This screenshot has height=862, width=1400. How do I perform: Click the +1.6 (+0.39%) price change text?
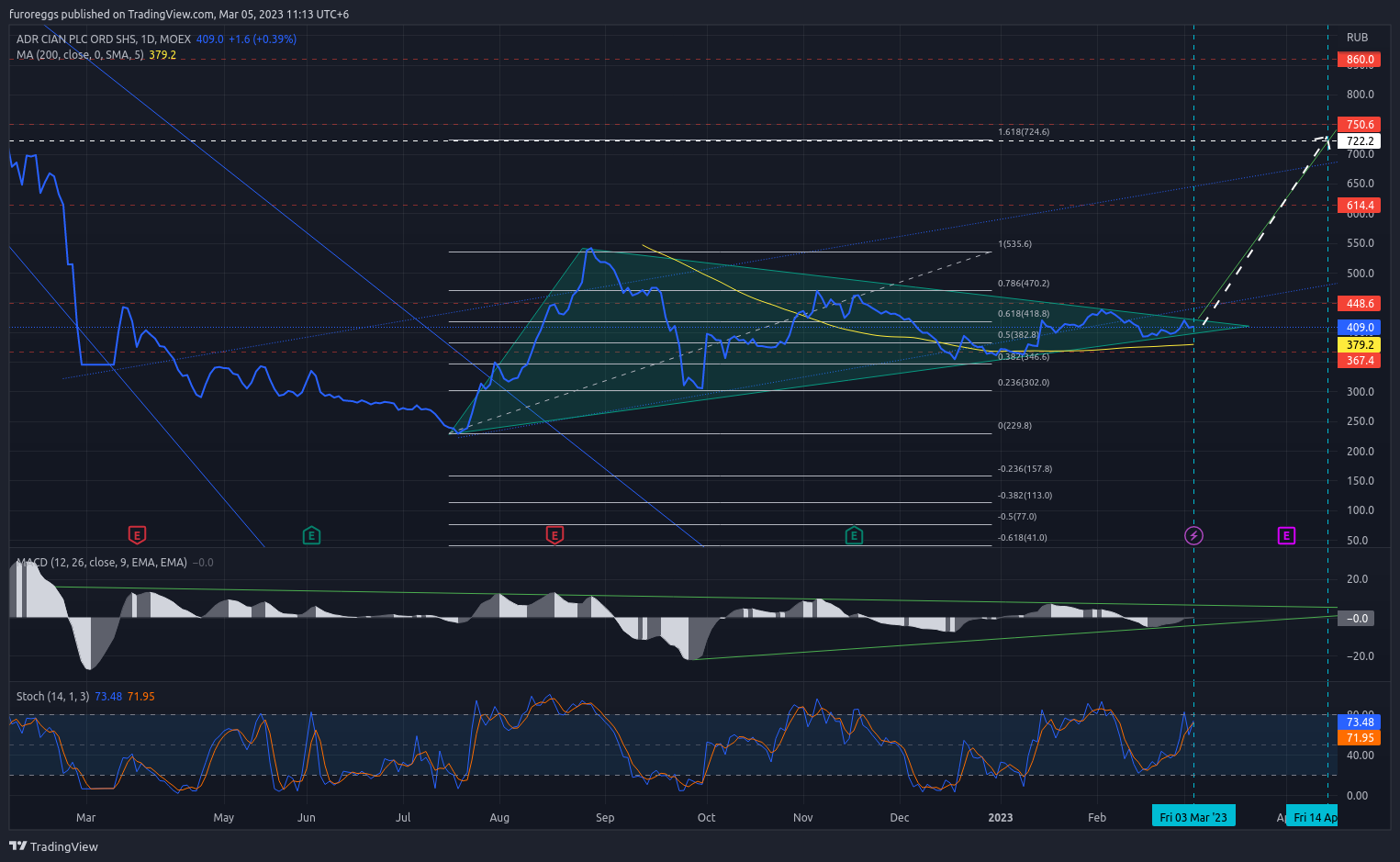pos(263,39)
